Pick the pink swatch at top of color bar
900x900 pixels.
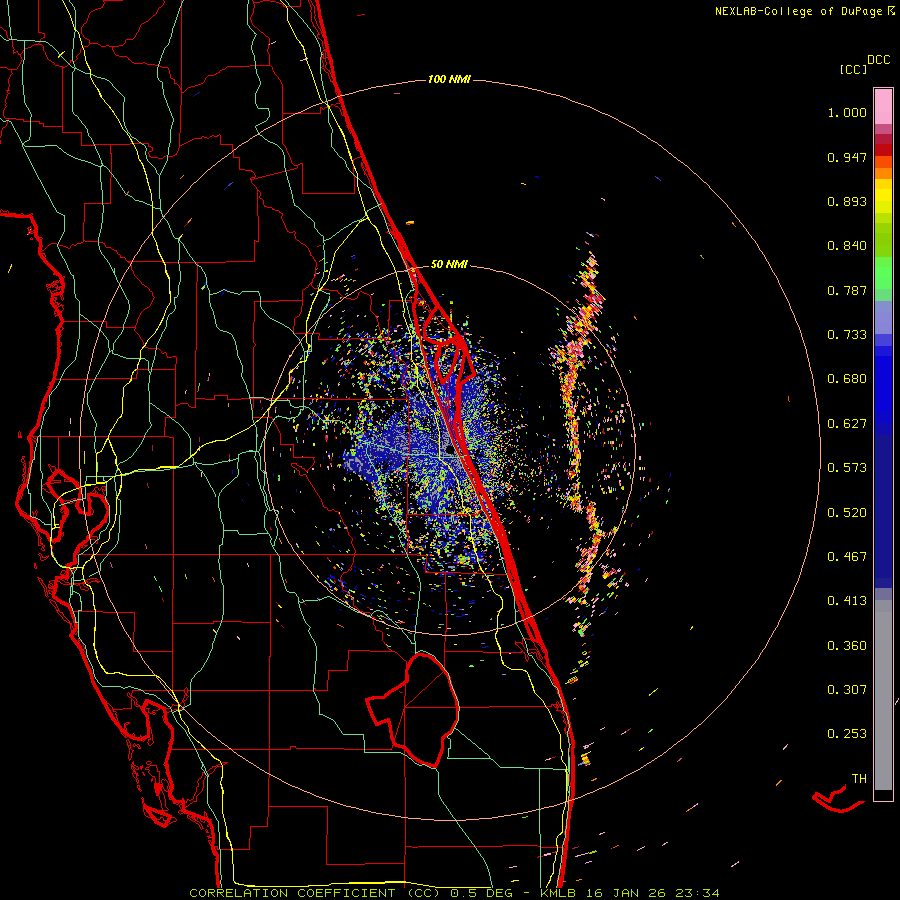(883, 106)
